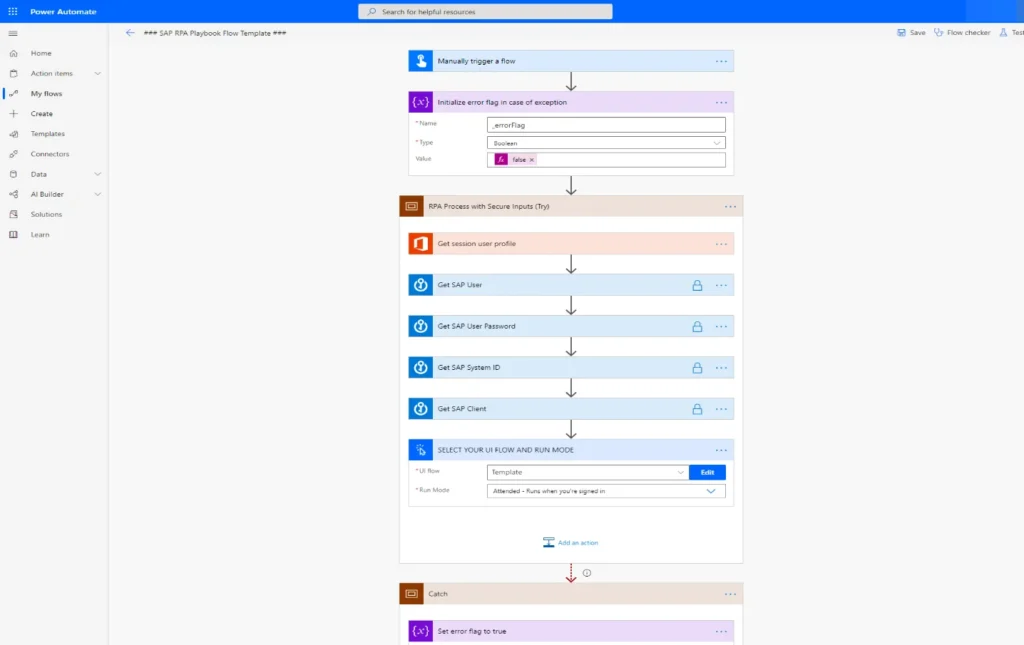Expand the AI Builder submenu chevron
The image size is (1024, 645).
coord(97,194)
